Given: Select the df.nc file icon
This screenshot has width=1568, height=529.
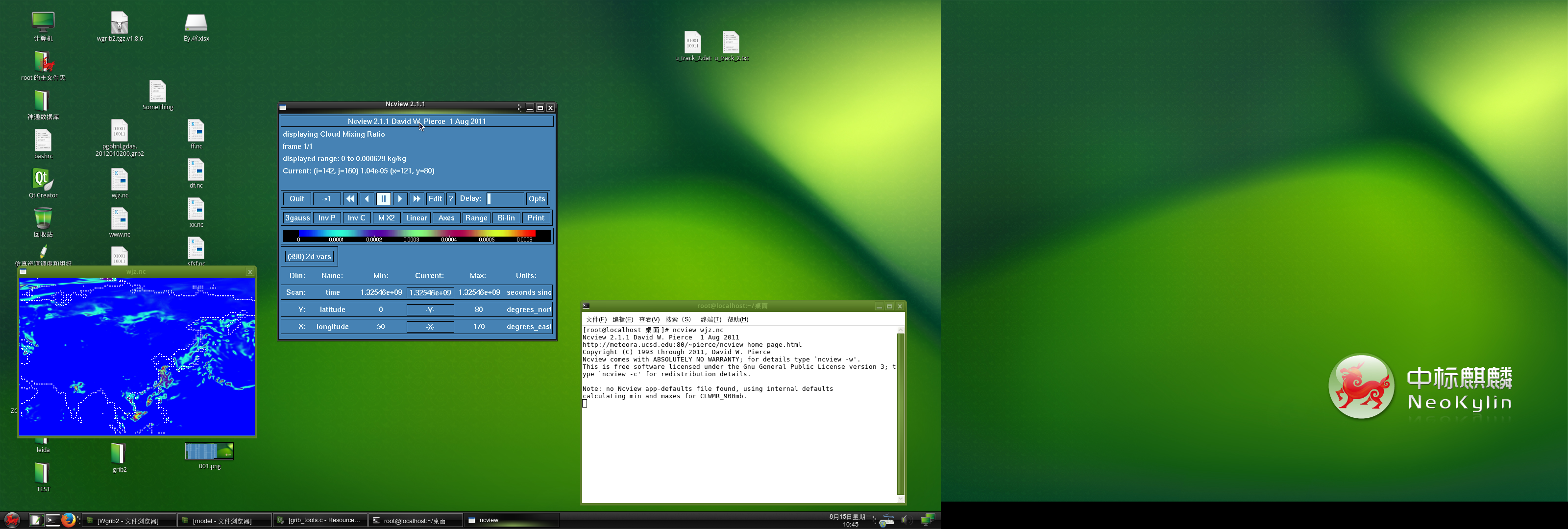Looking at the screenshot, I should [196, 173].
